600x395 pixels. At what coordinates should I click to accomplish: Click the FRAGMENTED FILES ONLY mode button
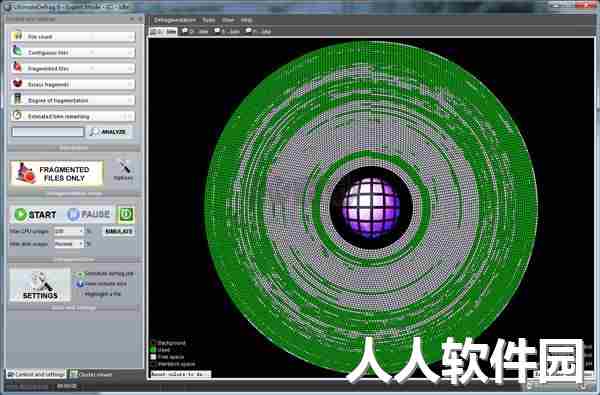pyautogui.click(x=57, y=173)
